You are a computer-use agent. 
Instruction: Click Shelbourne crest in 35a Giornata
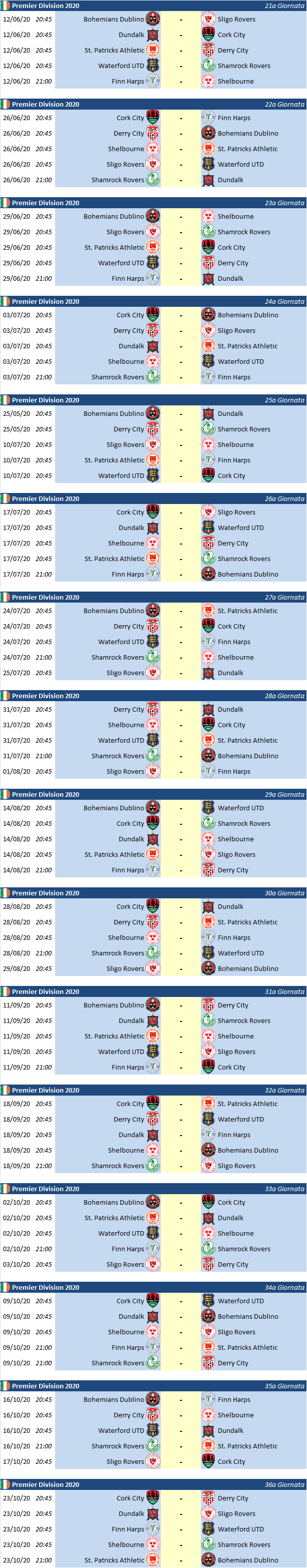(208, 1415)
